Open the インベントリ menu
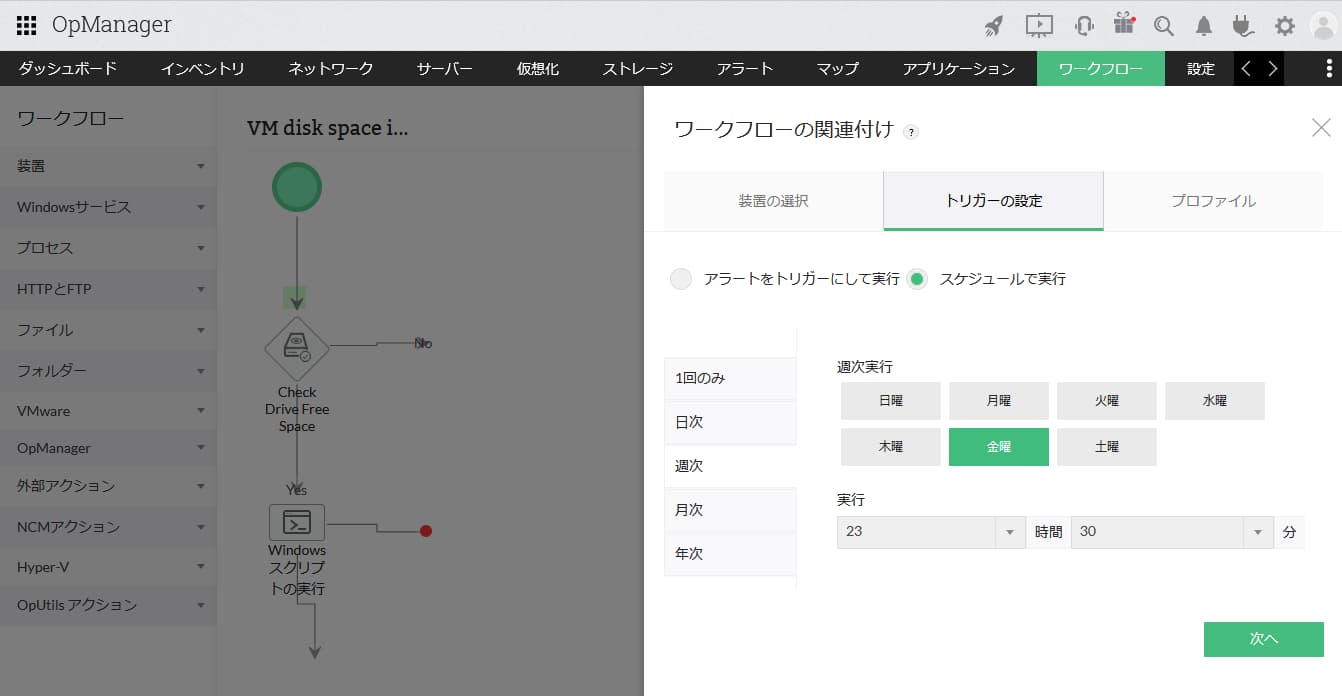This screenshot has width=1342, height=696. (x=203, y=68)
